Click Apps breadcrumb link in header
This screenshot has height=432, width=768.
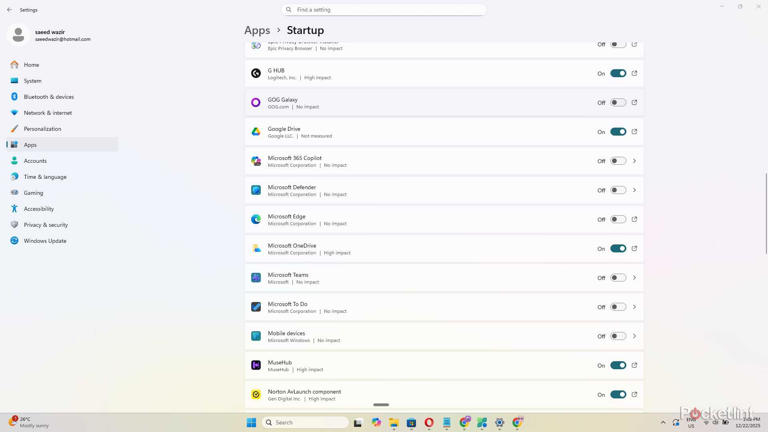257,31
